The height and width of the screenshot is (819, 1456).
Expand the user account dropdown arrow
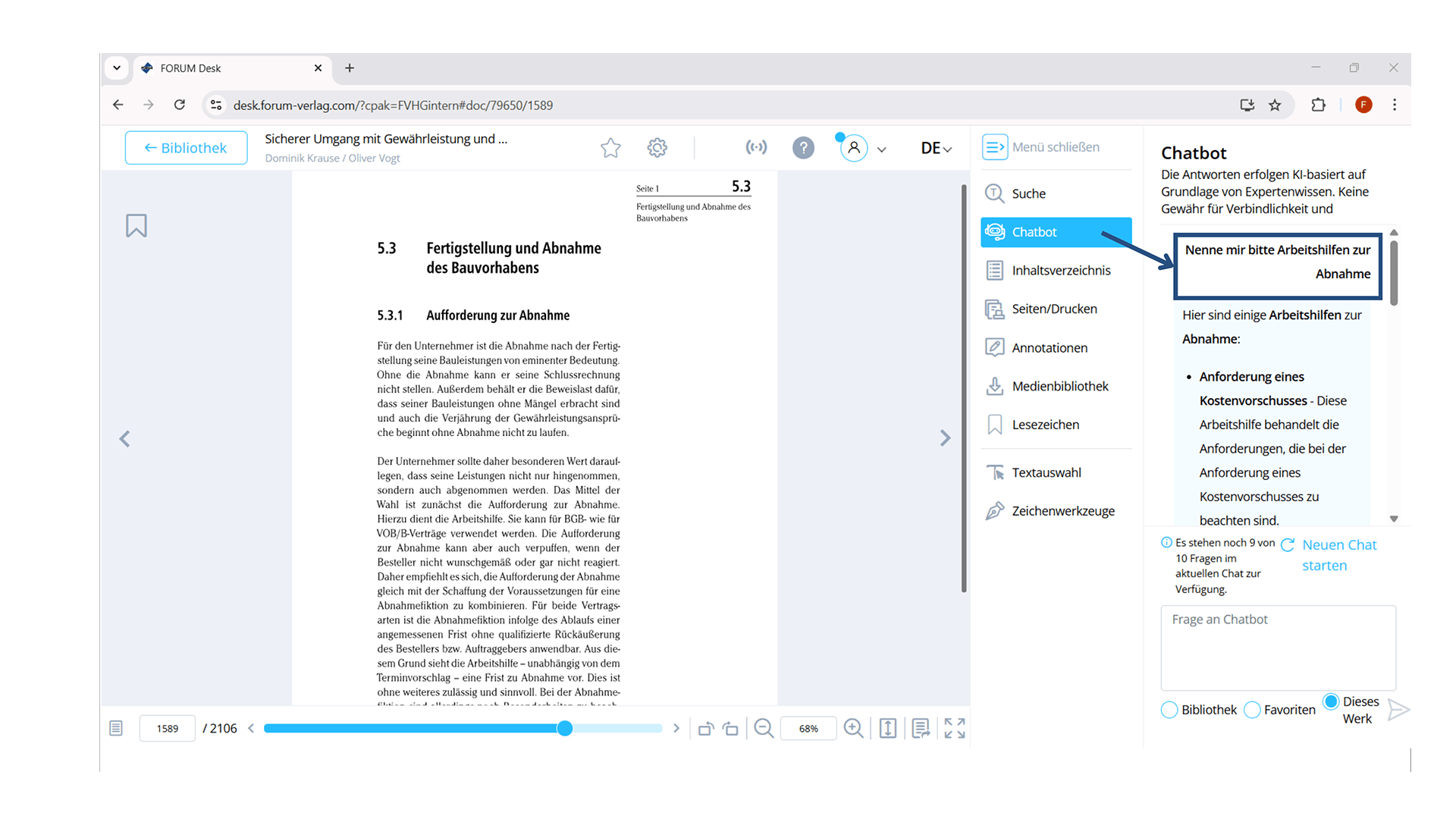(881, 149)
